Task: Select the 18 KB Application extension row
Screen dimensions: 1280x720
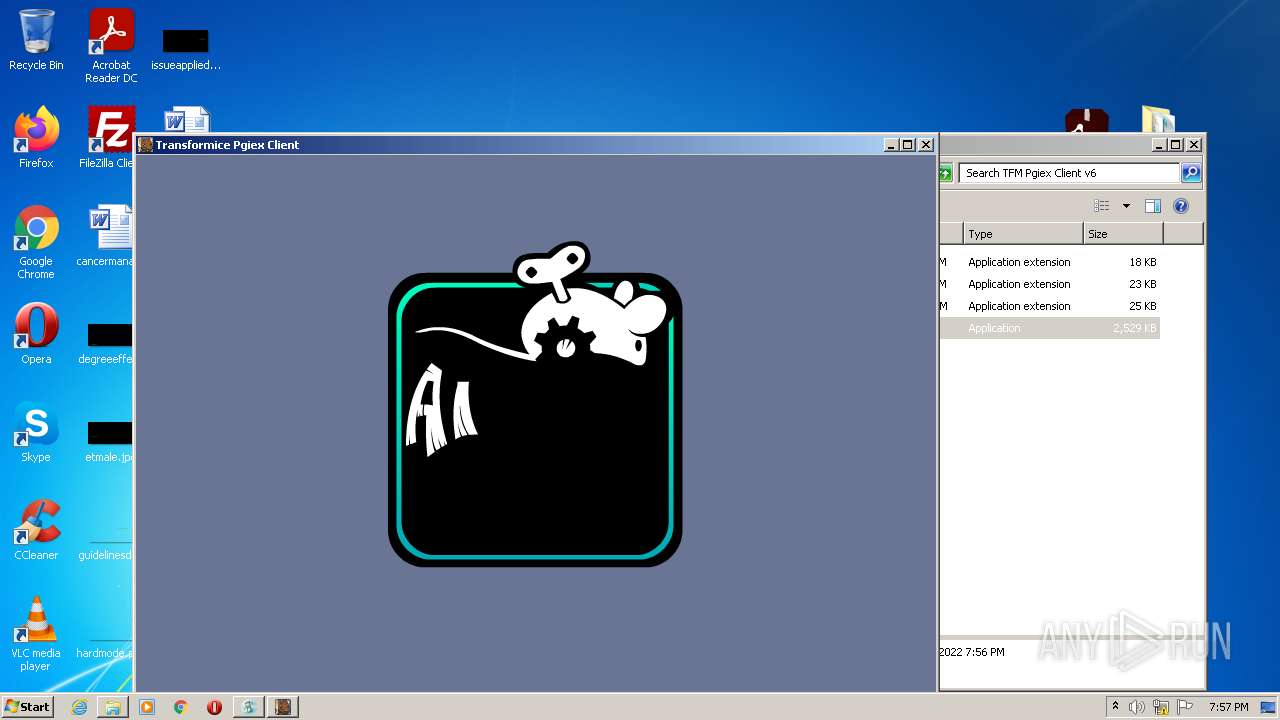Action: tap(1049, 262)
